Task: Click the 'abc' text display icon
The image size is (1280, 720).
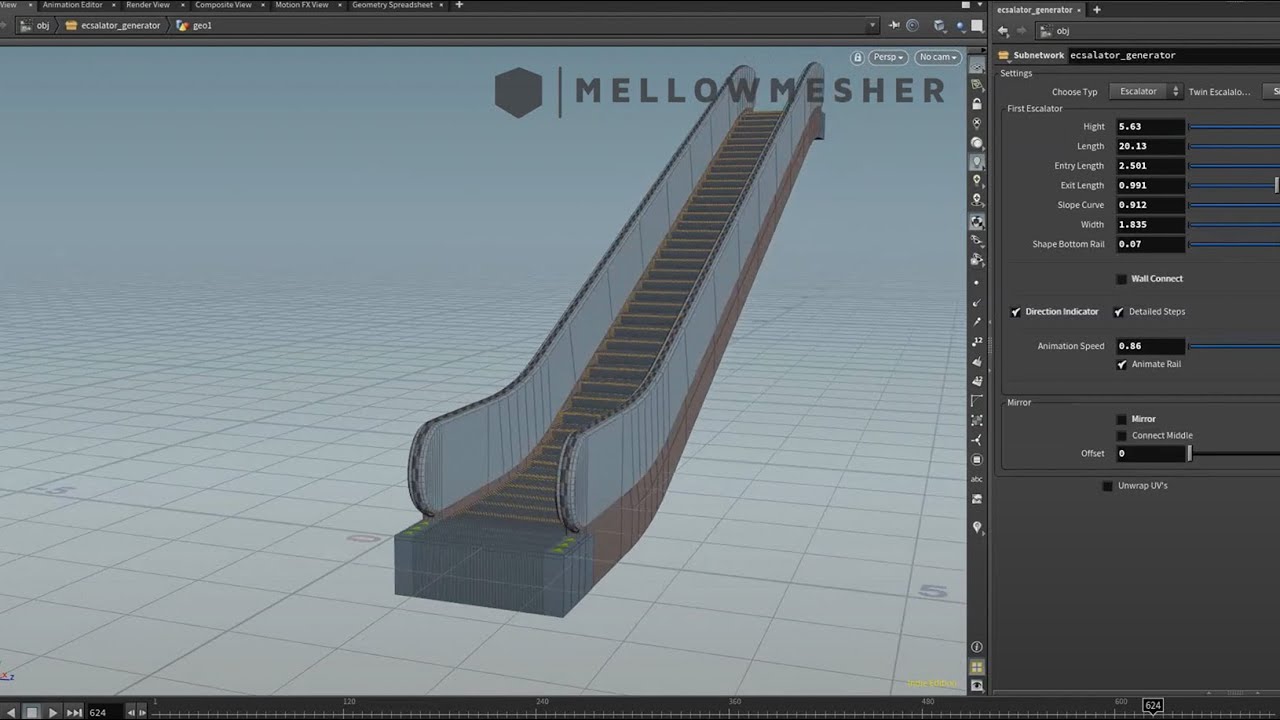Action: 977,479
